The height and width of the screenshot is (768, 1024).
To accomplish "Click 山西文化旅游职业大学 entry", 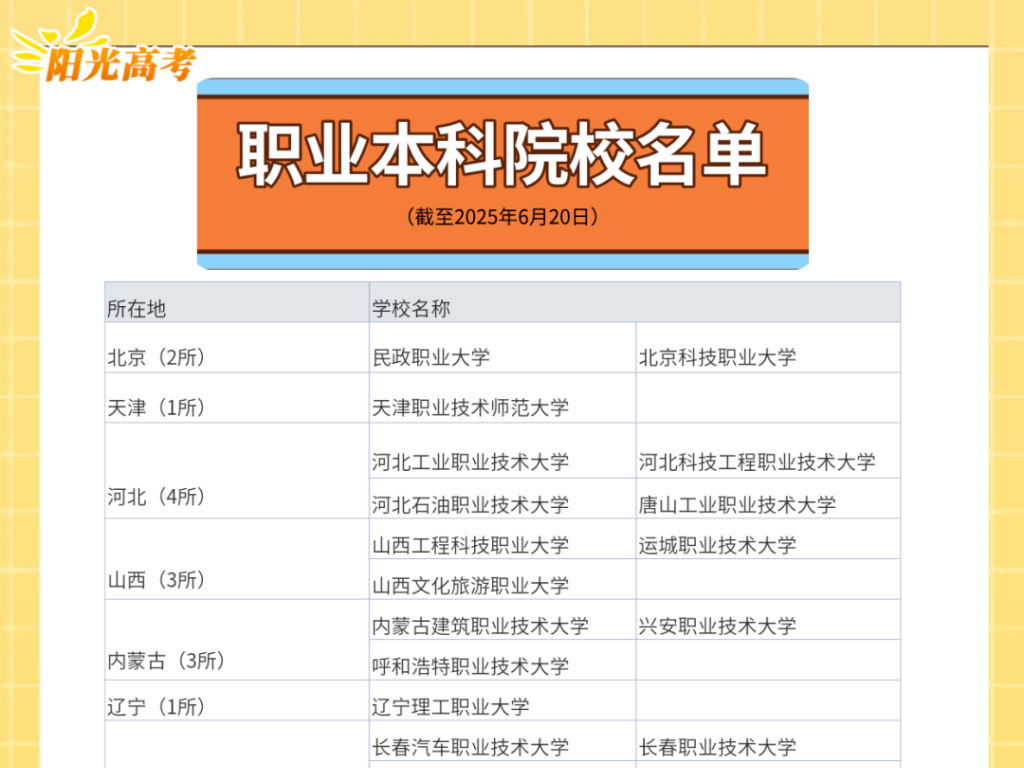I will (470, 585).
